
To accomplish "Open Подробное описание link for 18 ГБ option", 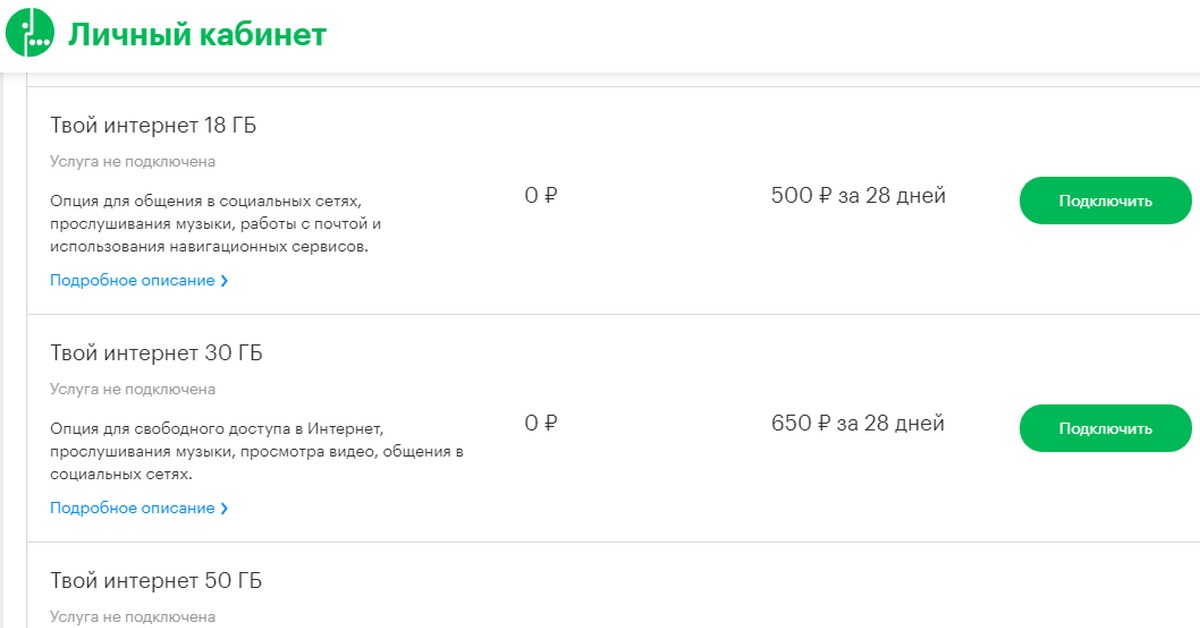I will (x=132, y=281).
